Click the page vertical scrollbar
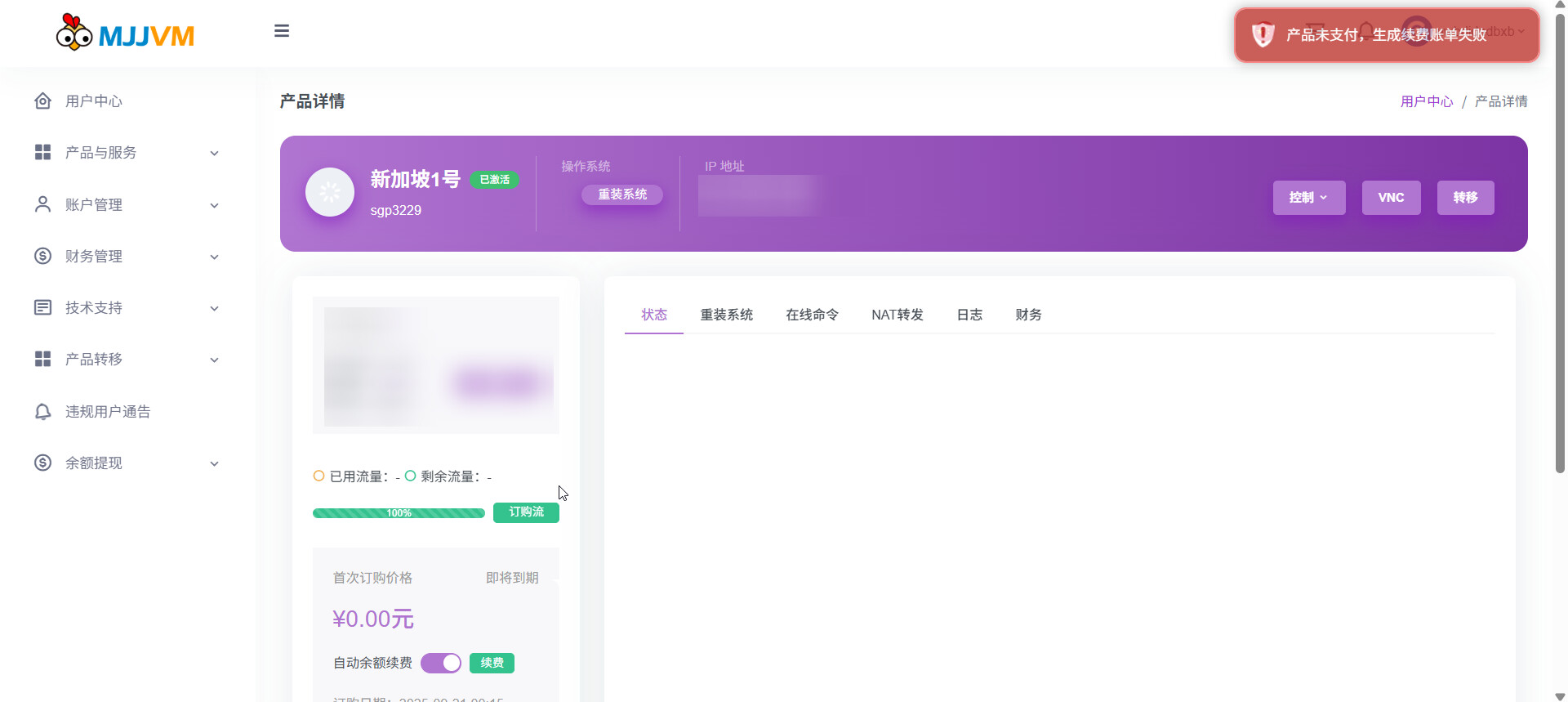The image size is (1568, 702). point(1560,245)
